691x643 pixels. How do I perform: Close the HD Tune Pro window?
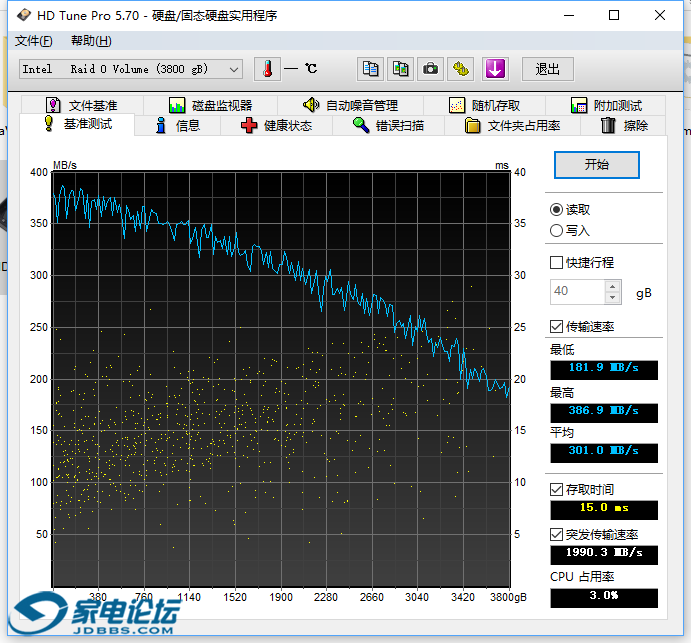(x=660, y=15)
